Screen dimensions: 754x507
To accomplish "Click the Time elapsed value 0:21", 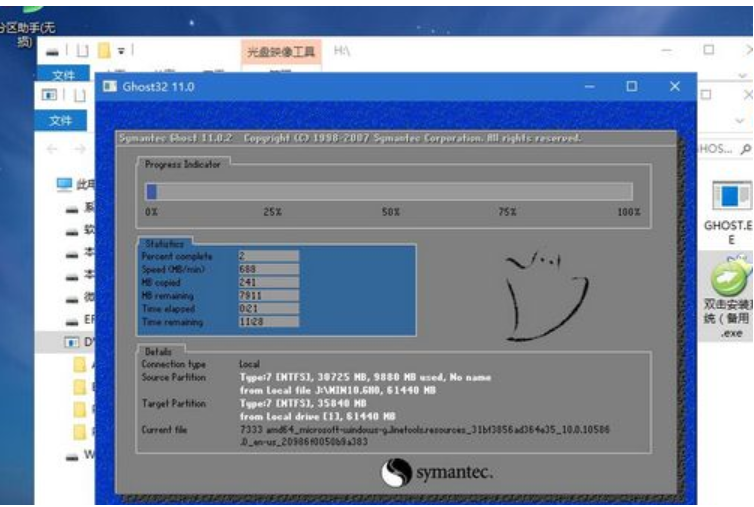I will click(268, 308).
